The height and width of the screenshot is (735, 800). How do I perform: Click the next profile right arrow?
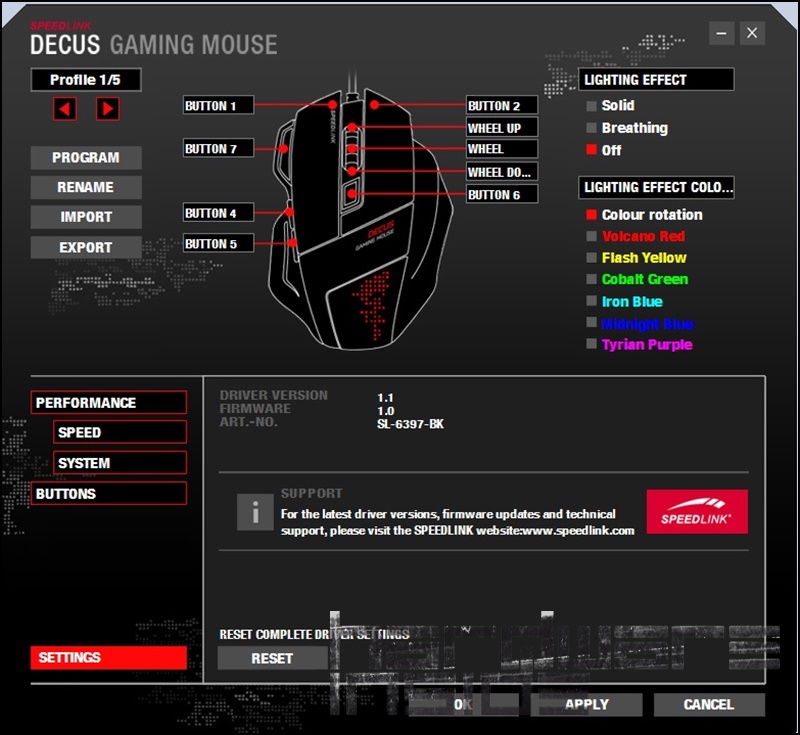pos(108,108)
